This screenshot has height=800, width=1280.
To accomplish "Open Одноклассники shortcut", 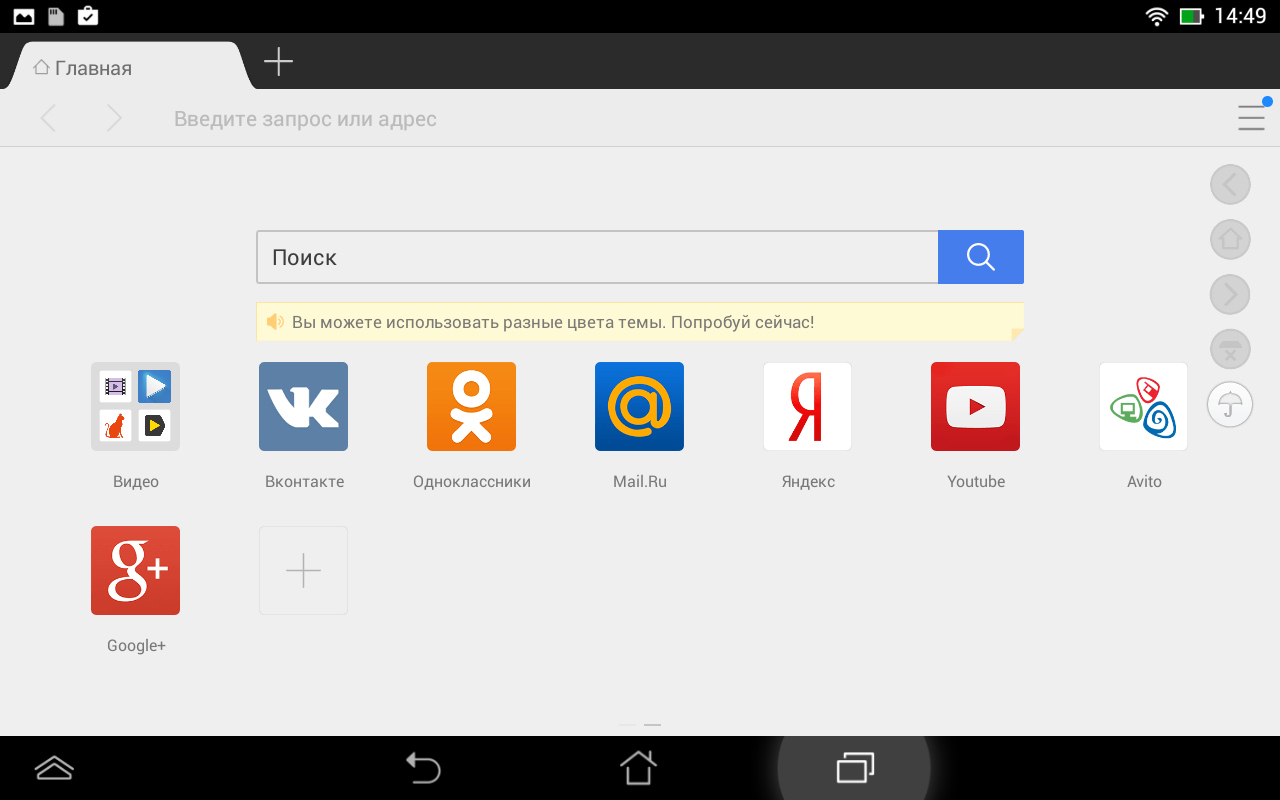I will pyautogui.click(x=471, y=406).
